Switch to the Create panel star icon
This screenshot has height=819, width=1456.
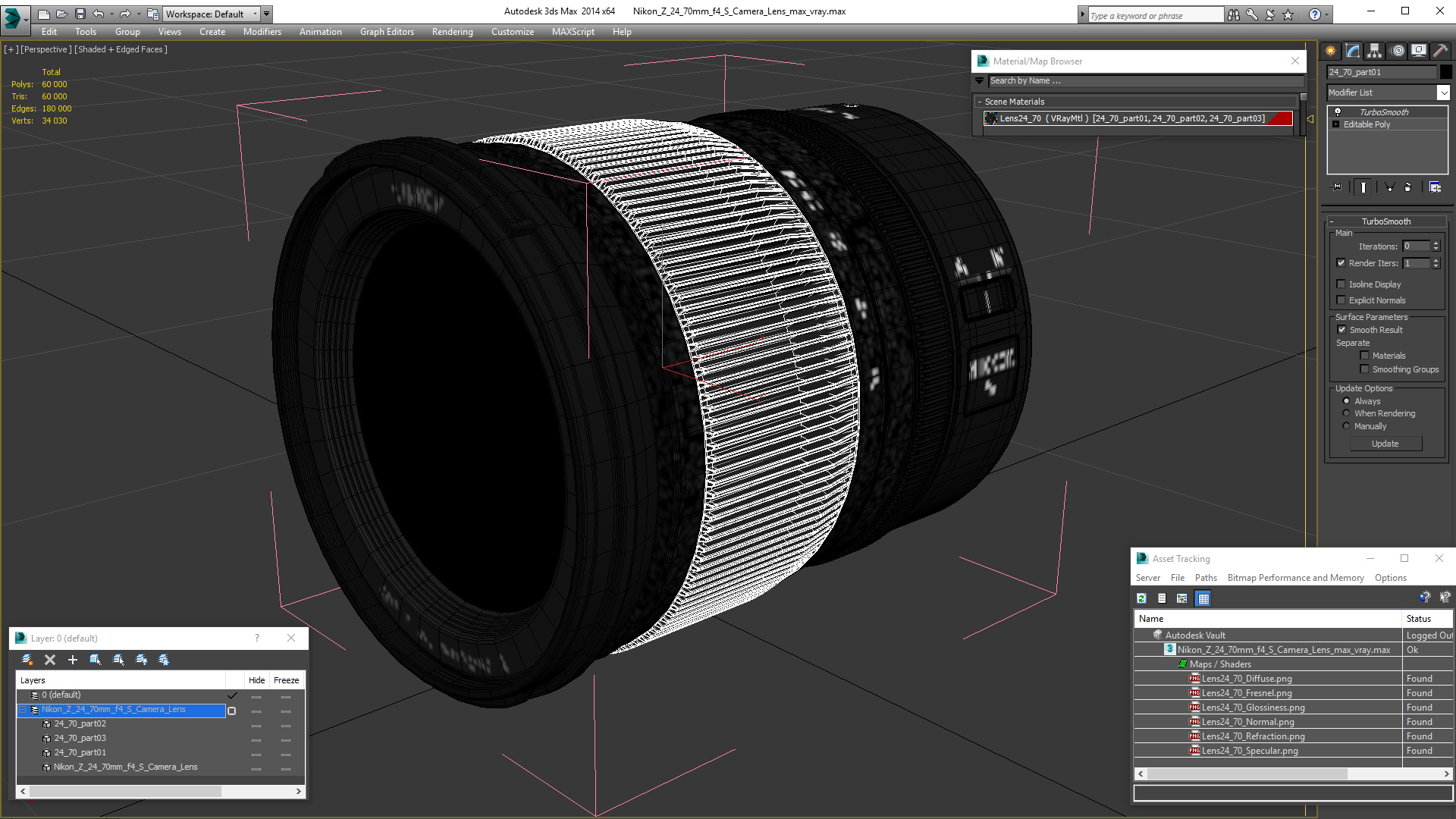point(1331,51)
